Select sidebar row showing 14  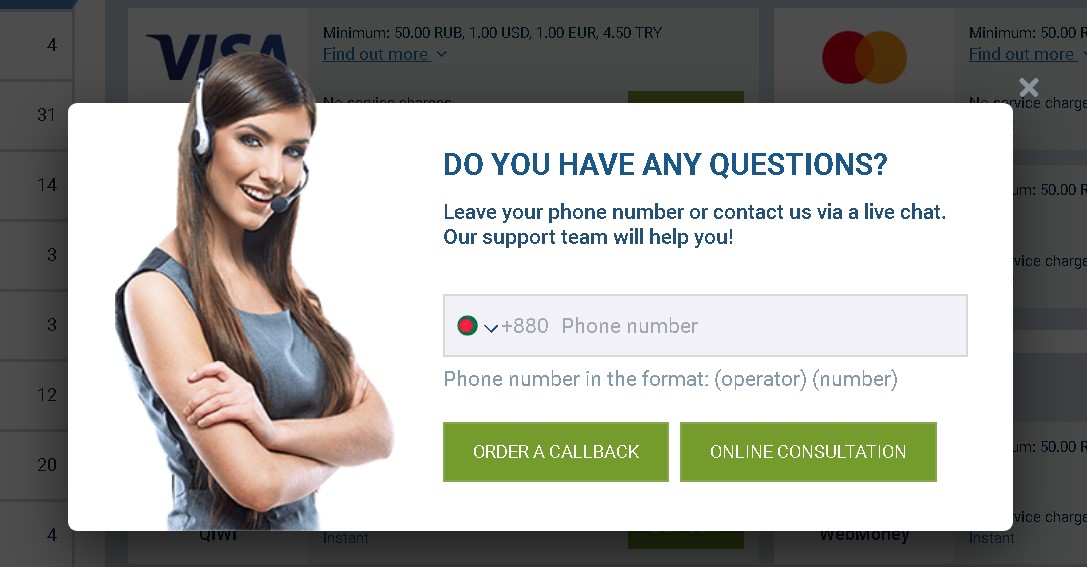coord(36,185)
